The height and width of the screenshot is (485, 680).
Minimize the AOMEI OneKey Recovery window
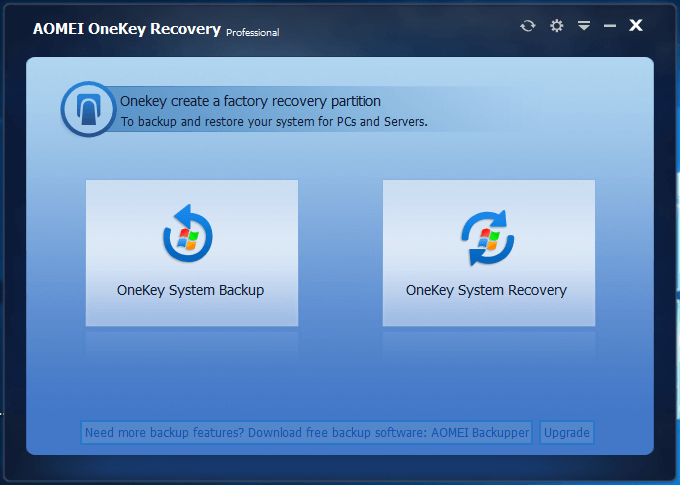coord(610,26)
